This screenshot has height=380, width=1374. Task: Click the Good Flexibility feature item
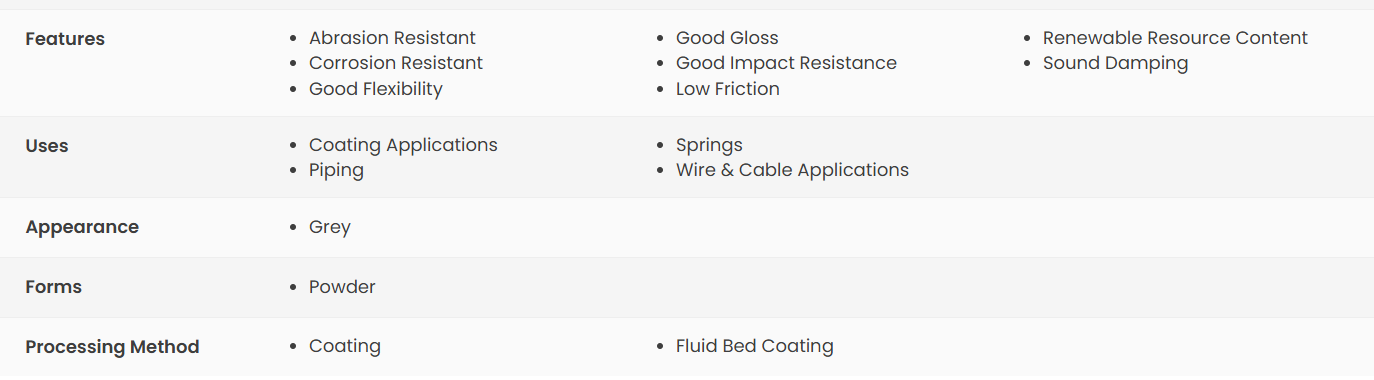376,89
